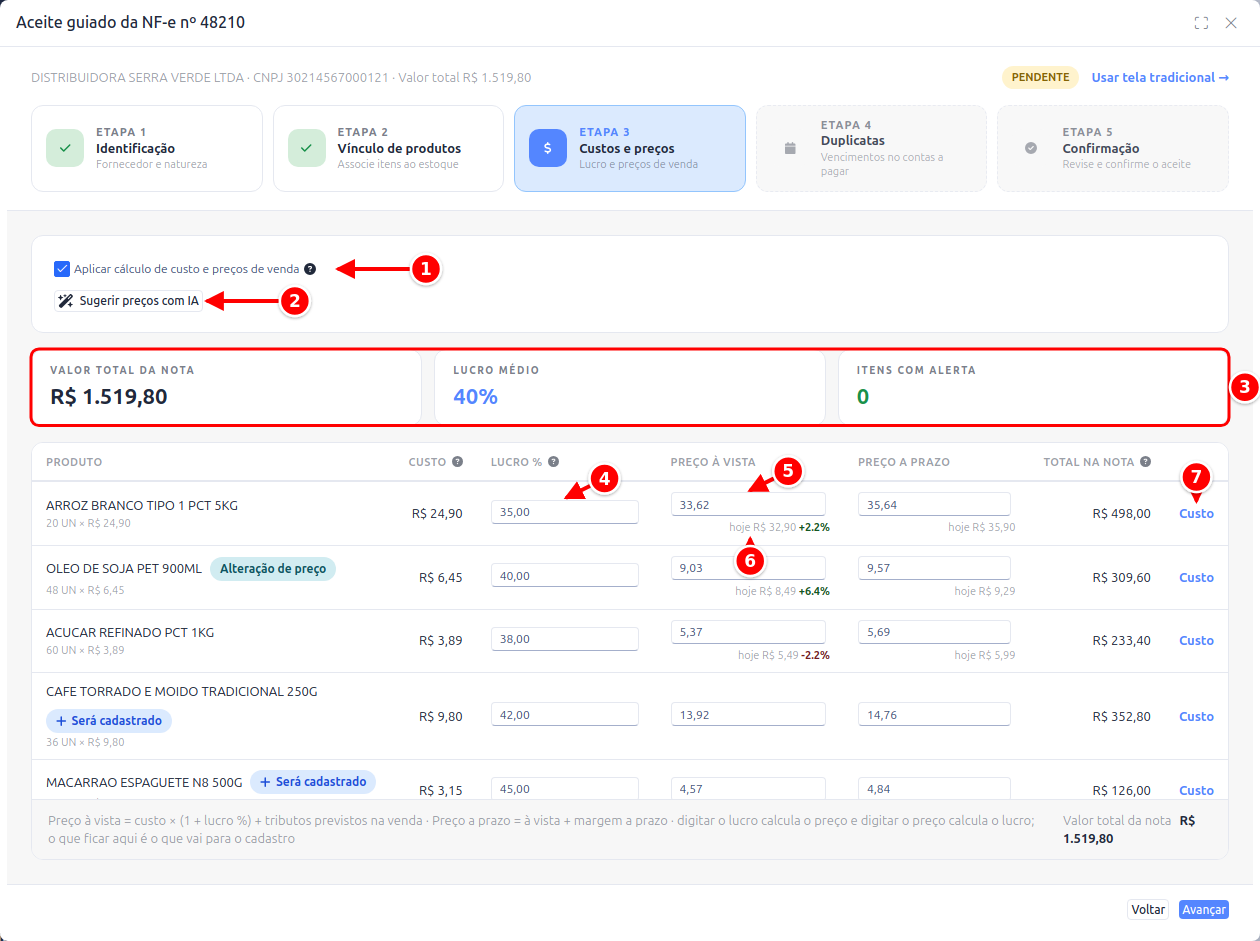Click the Voltar button

click(1148, 910)
